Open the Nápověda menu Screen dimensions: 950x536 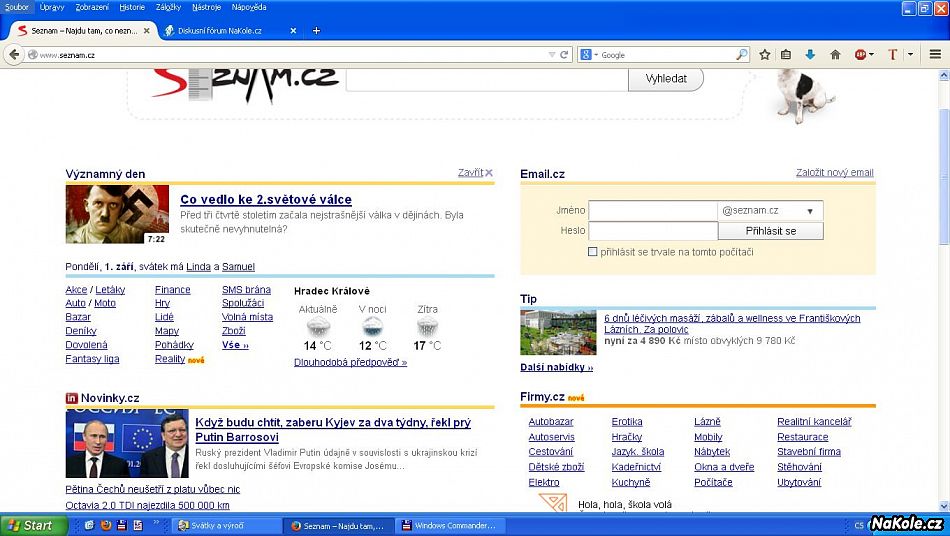click(249, 7)
